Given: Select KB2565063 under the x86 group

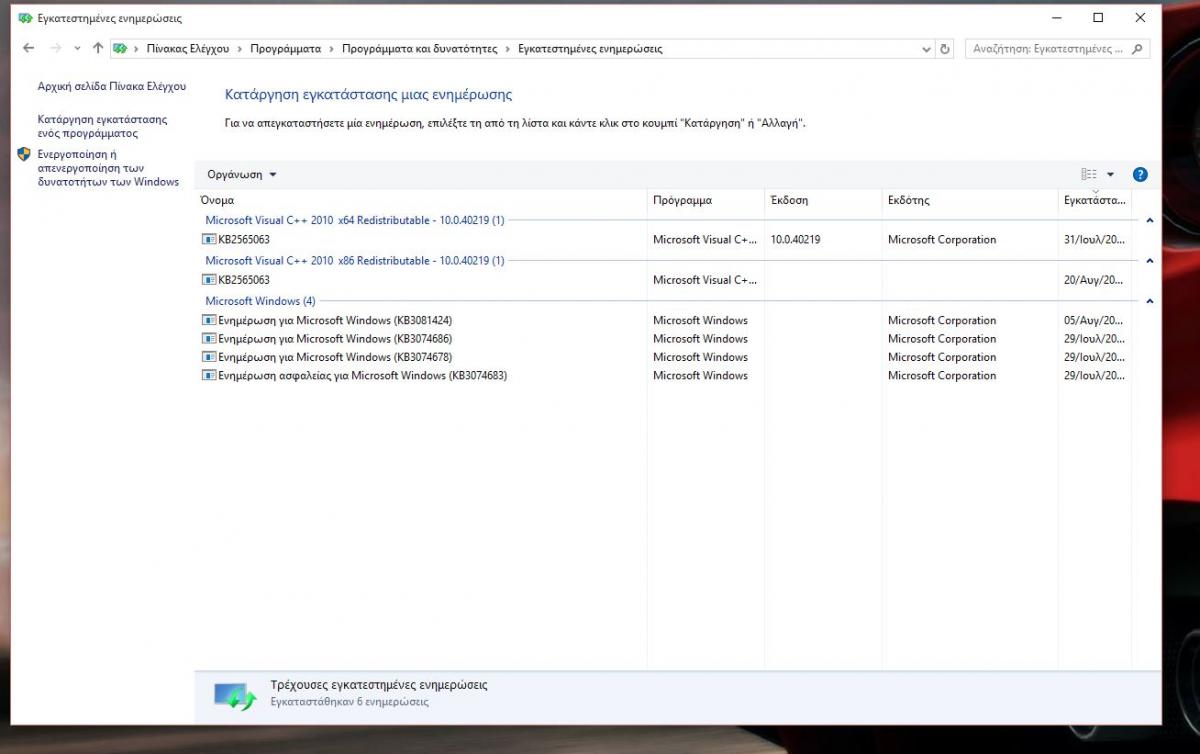Looking at the screenshot, I should [x=664, y=280].
